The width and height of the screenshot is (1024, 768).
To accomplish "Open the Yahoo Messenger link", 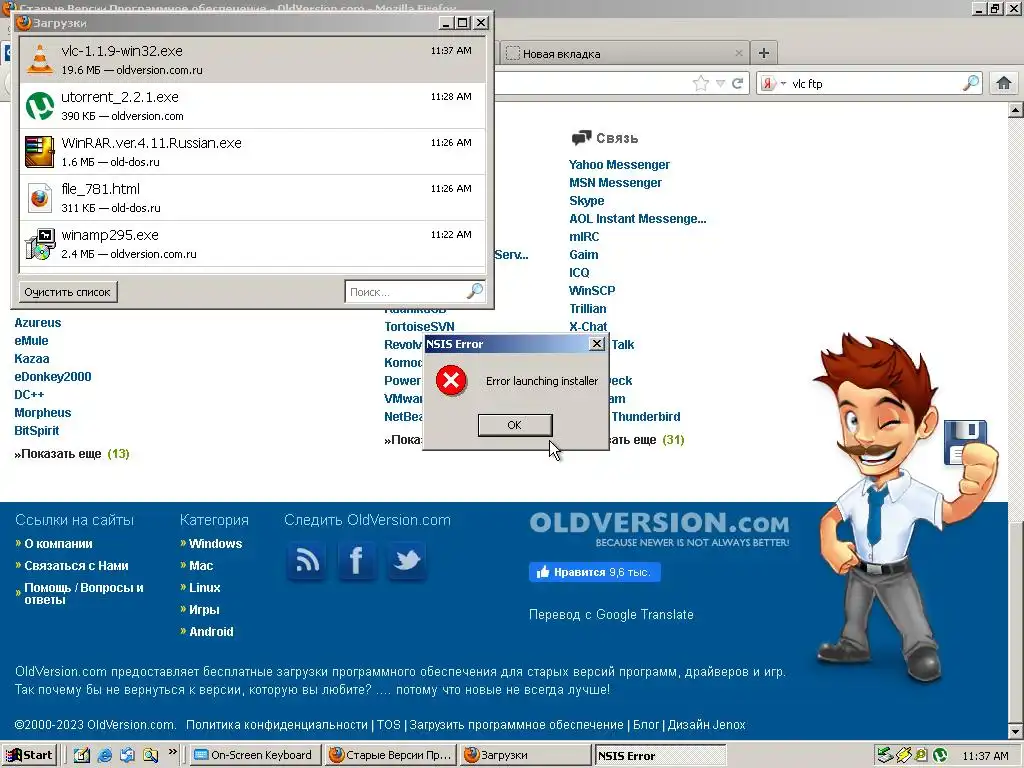I will tap(619, 165).
